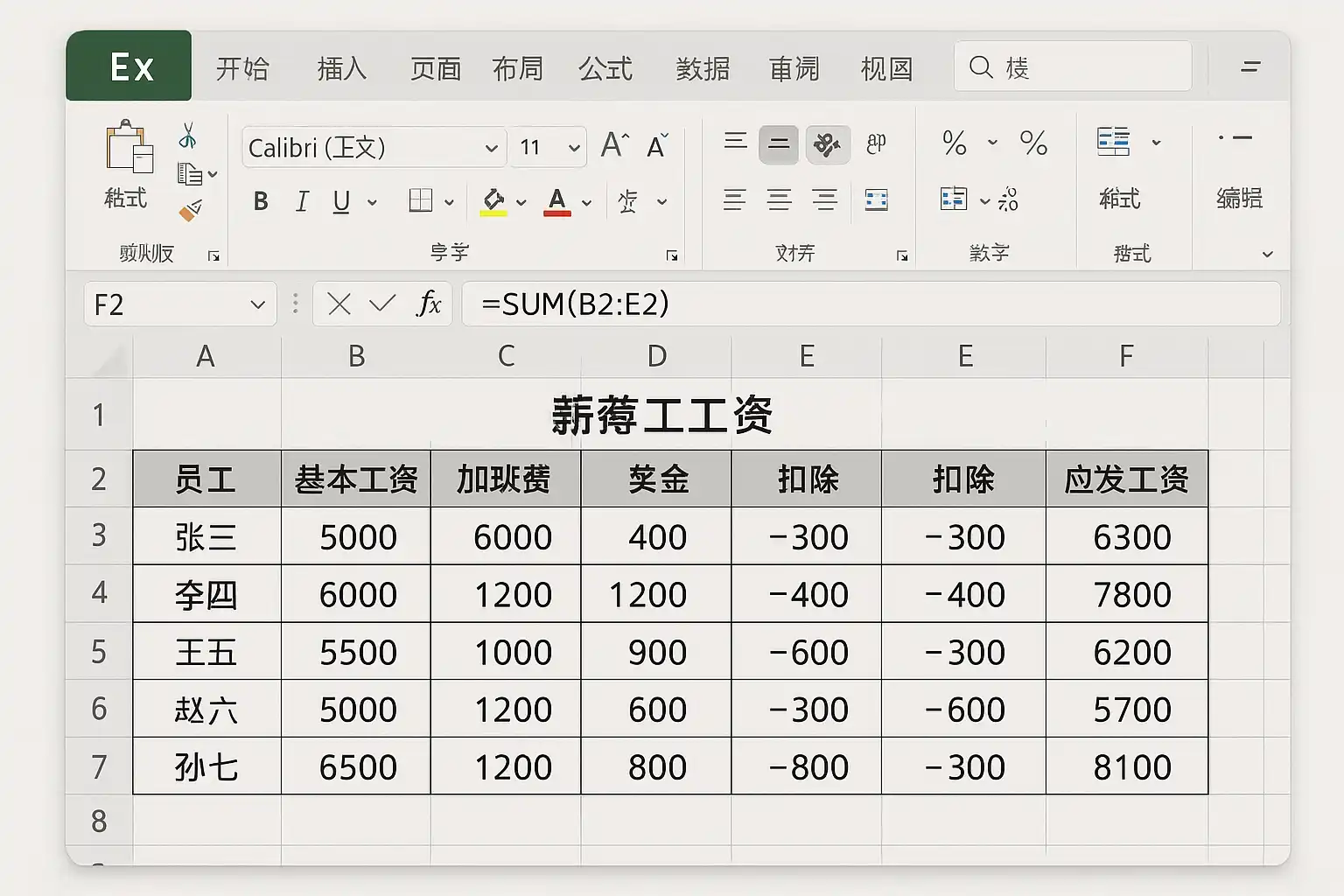The width and height of the screenshot is (1344, 896).
Task: Toggle underline formatting
Action: [x=341, y=202]
